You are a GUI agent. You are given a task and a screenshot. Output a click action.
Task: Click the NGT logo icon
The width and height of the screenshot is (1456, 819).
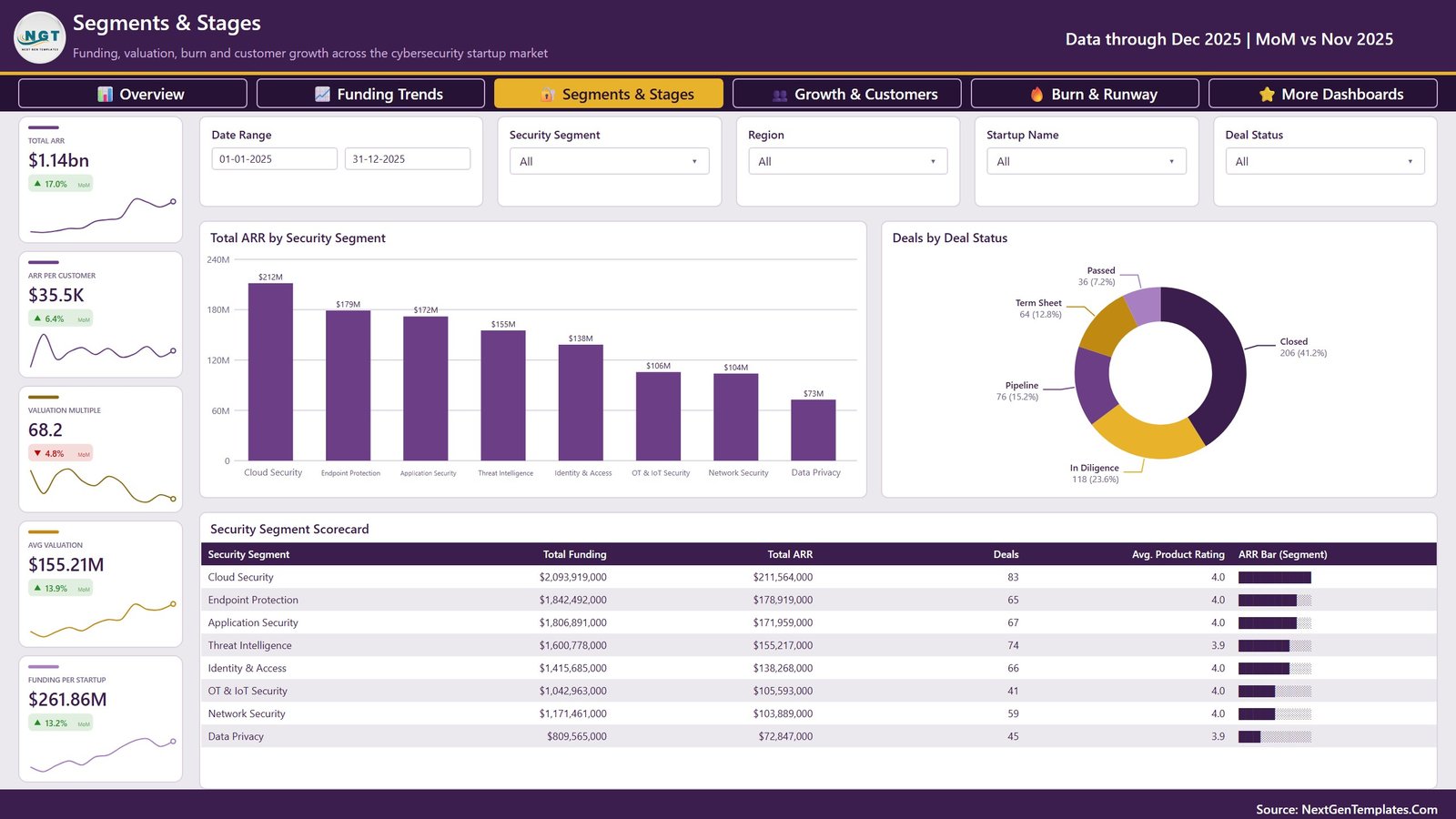40,37
